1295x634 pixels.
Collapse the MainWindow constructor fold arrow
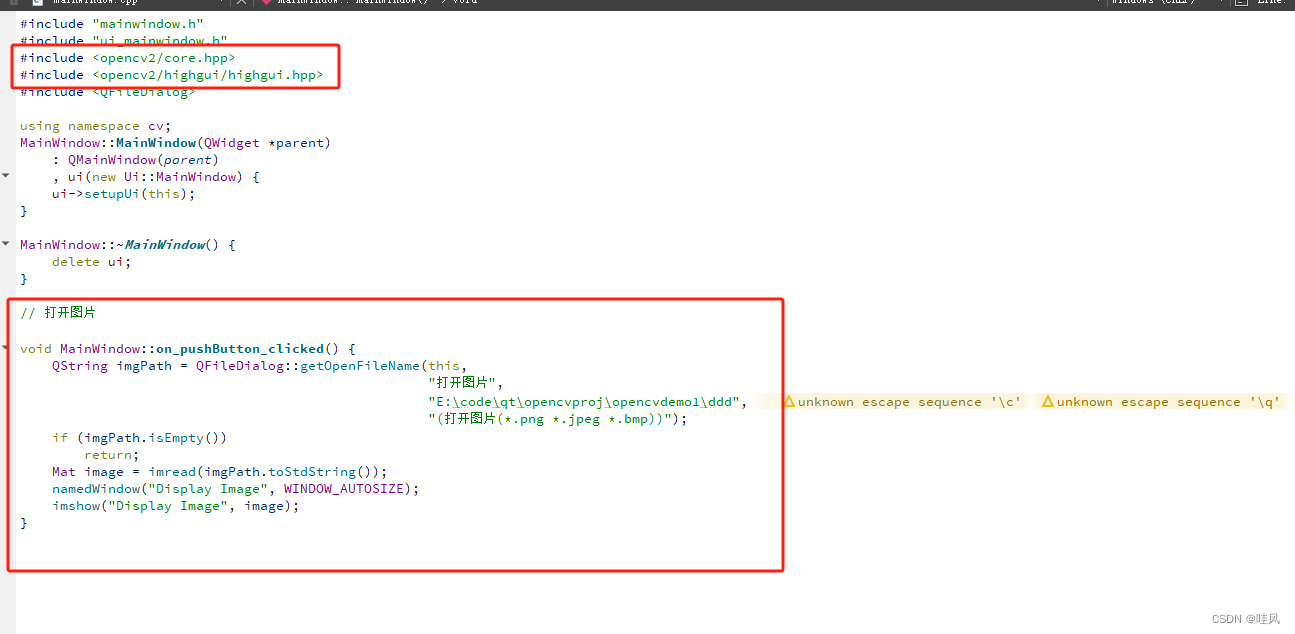[6, 176]
